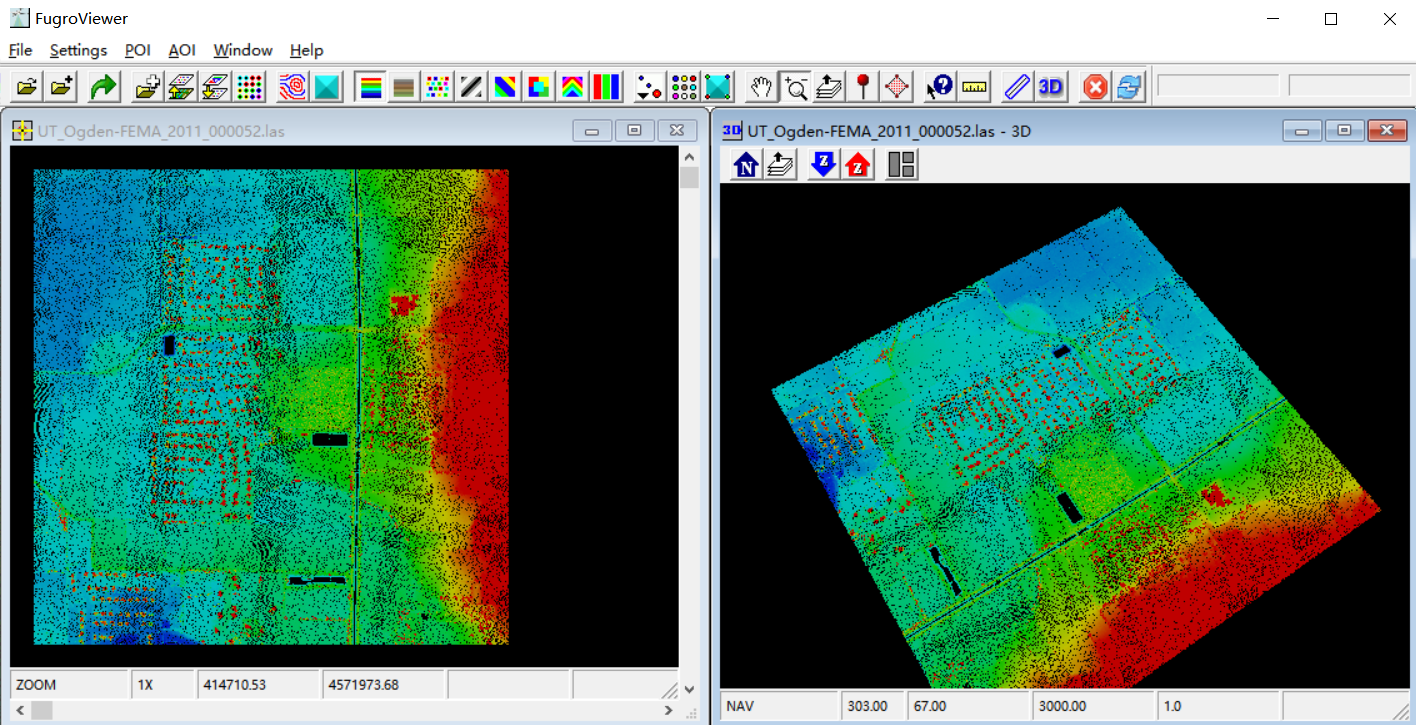Click the cyan TIN with corner points icon

[718, 87]
